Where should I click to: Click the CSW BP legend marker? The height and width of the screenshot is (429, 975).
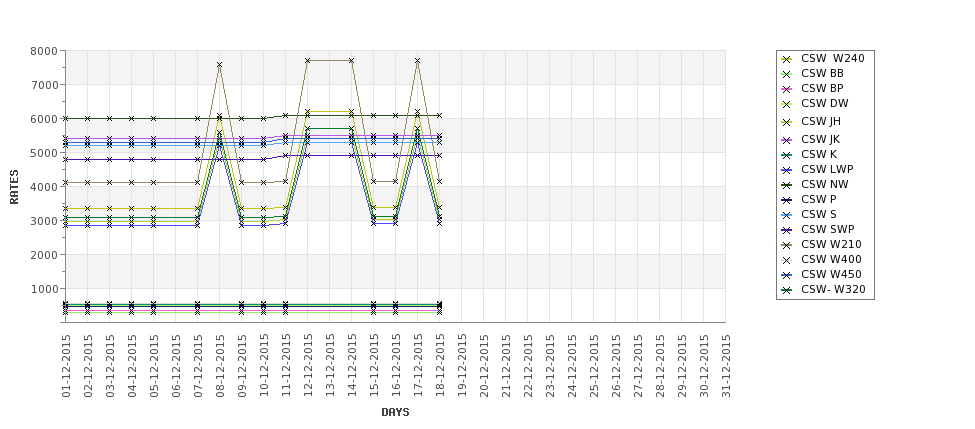[x=787, y=89]
